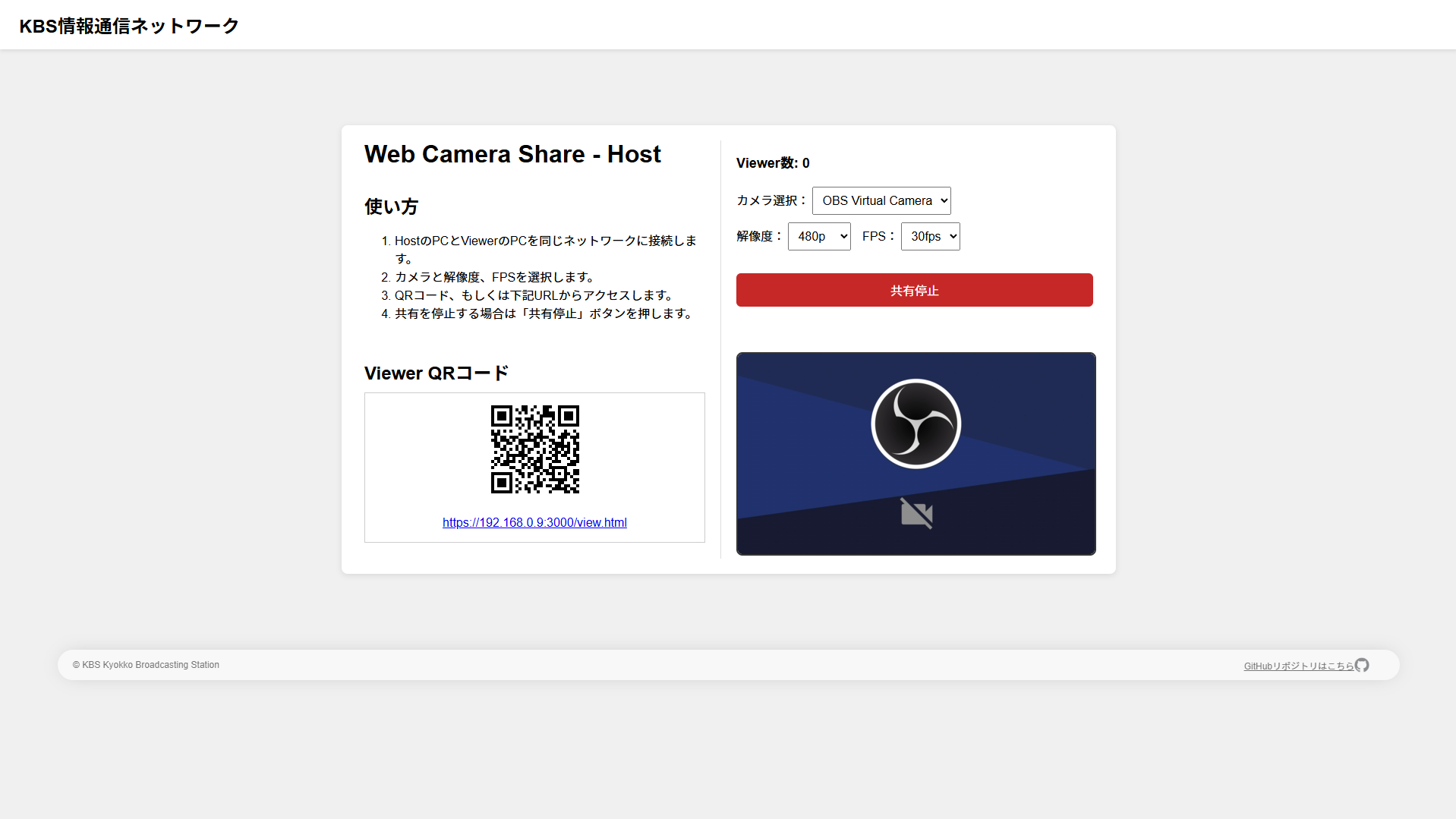Open the カメラ選択 OBS Virtual Camera dropdown
The image size is (1456, 819).
pos(881,200)
